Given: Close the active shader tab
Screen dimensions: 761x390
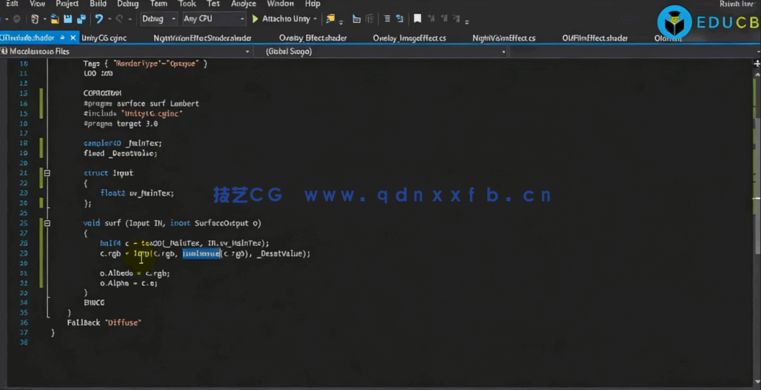Looking at the screenshot, I should (73, 37).
